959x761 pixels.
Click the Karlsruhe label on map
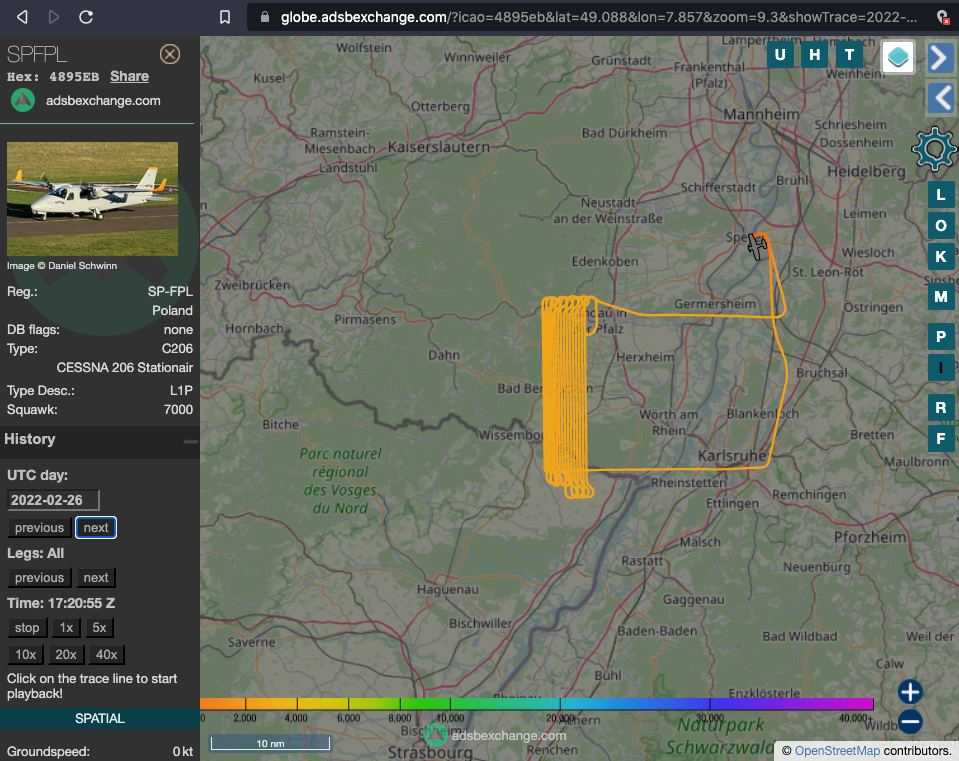[732, 456]
